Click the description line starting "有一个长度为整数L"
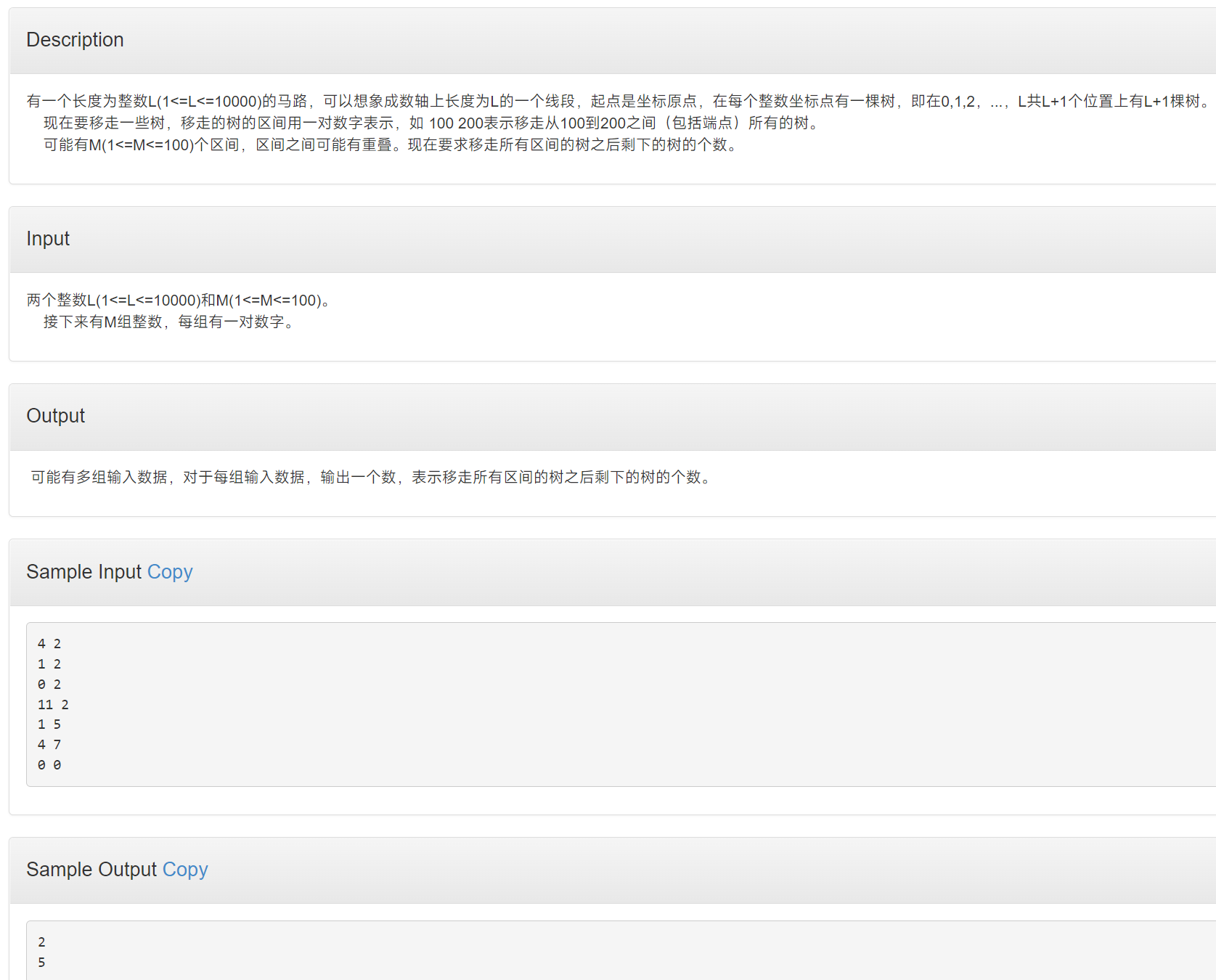This screenshot has height=980, width=1216. pos(619,102)
